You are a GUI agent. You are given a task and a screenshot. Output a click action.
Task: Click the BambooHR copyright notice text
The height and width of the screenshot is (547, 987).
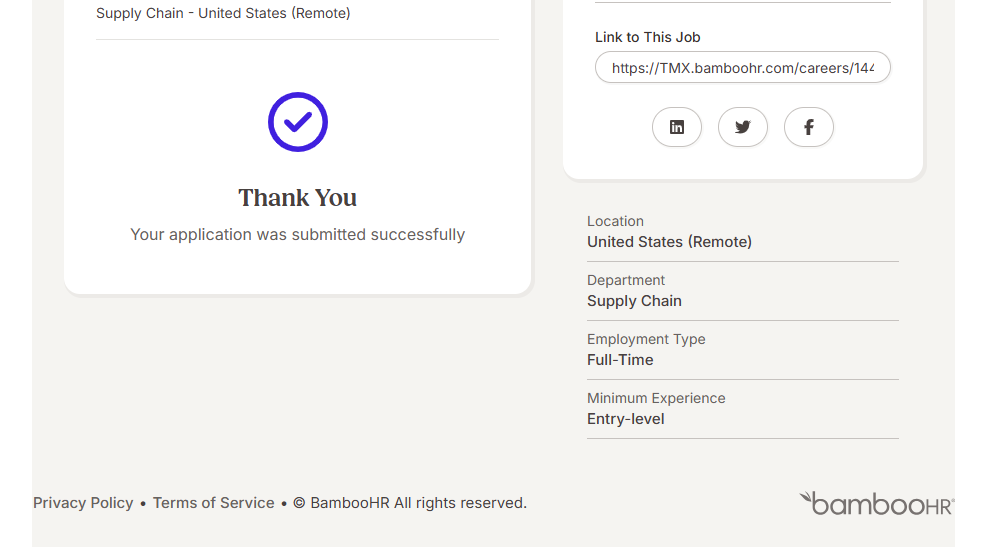tap(410, 503)
